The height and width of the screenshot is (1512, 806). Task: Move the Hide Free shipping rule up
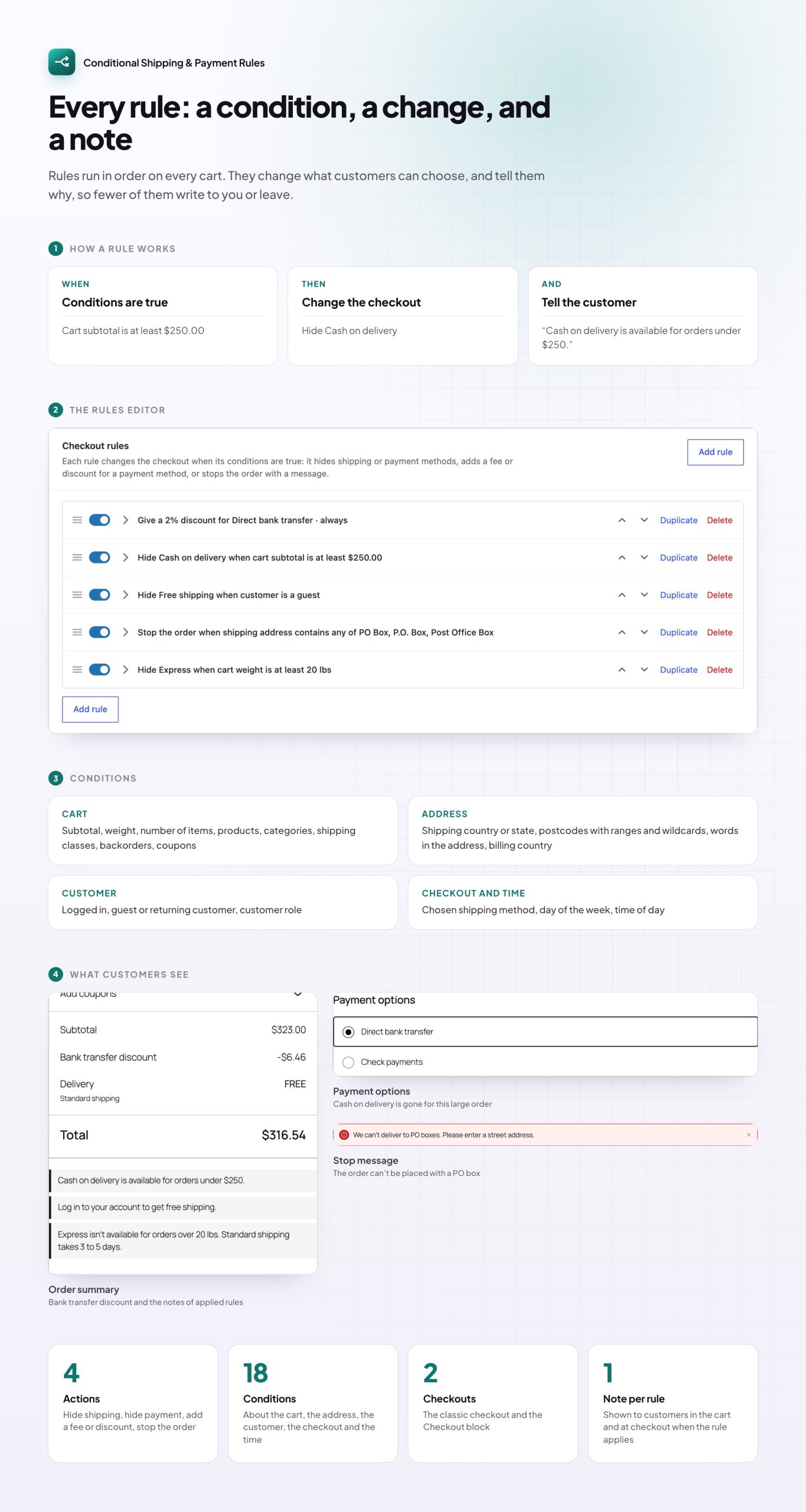click(x=622, y=595)
